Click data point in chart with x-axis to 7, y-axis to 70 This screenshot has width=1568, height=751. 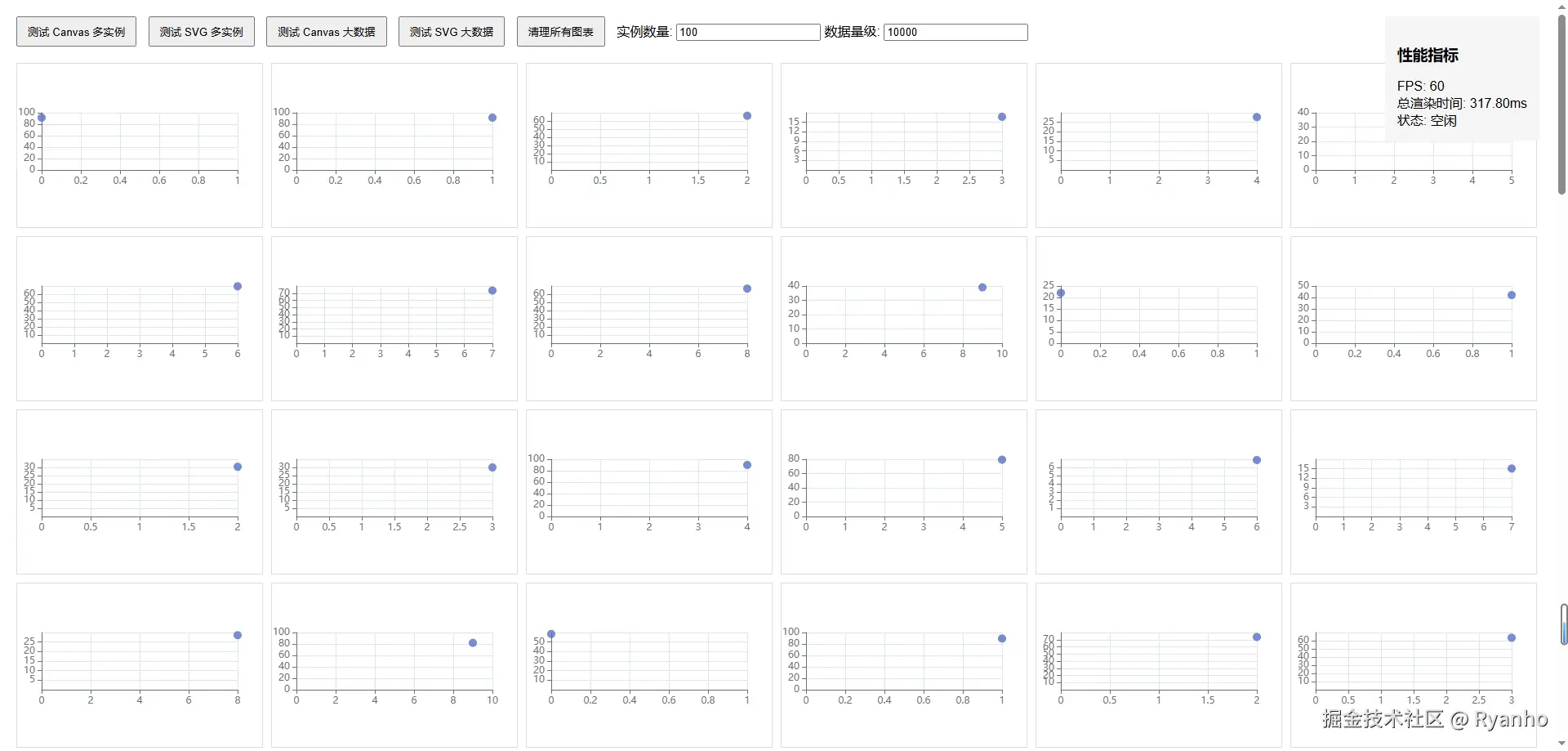tap(492, 291)
